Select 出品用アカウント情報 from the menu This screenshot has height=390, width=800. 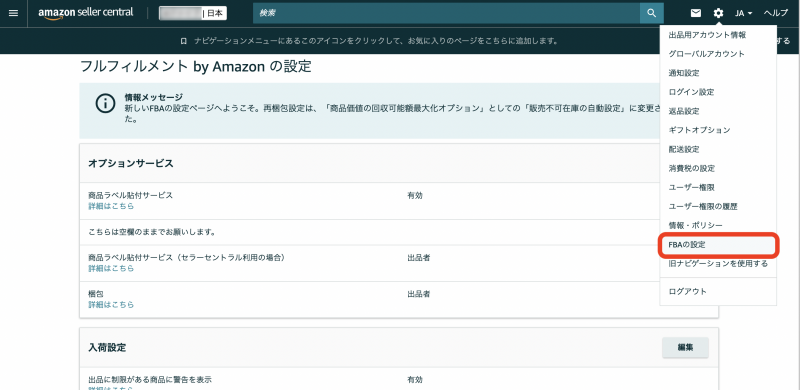[707, 35]
